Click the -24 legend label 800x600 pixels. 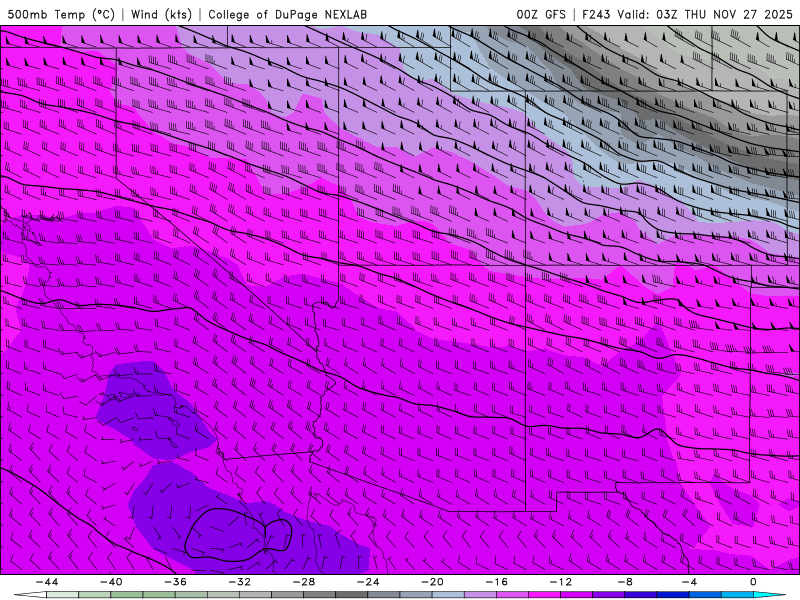[368, 582]
